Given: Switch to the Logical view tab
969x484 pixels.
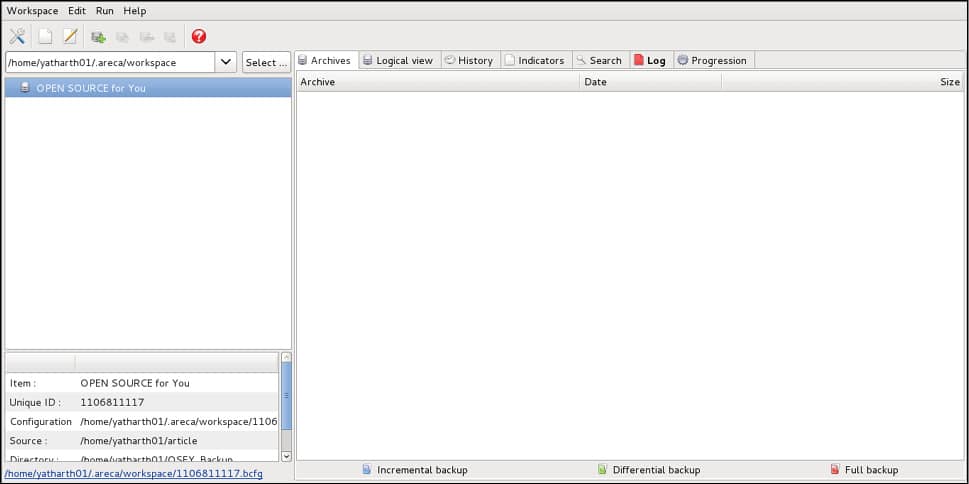Looking at the screenshot, I should point(400,60).
